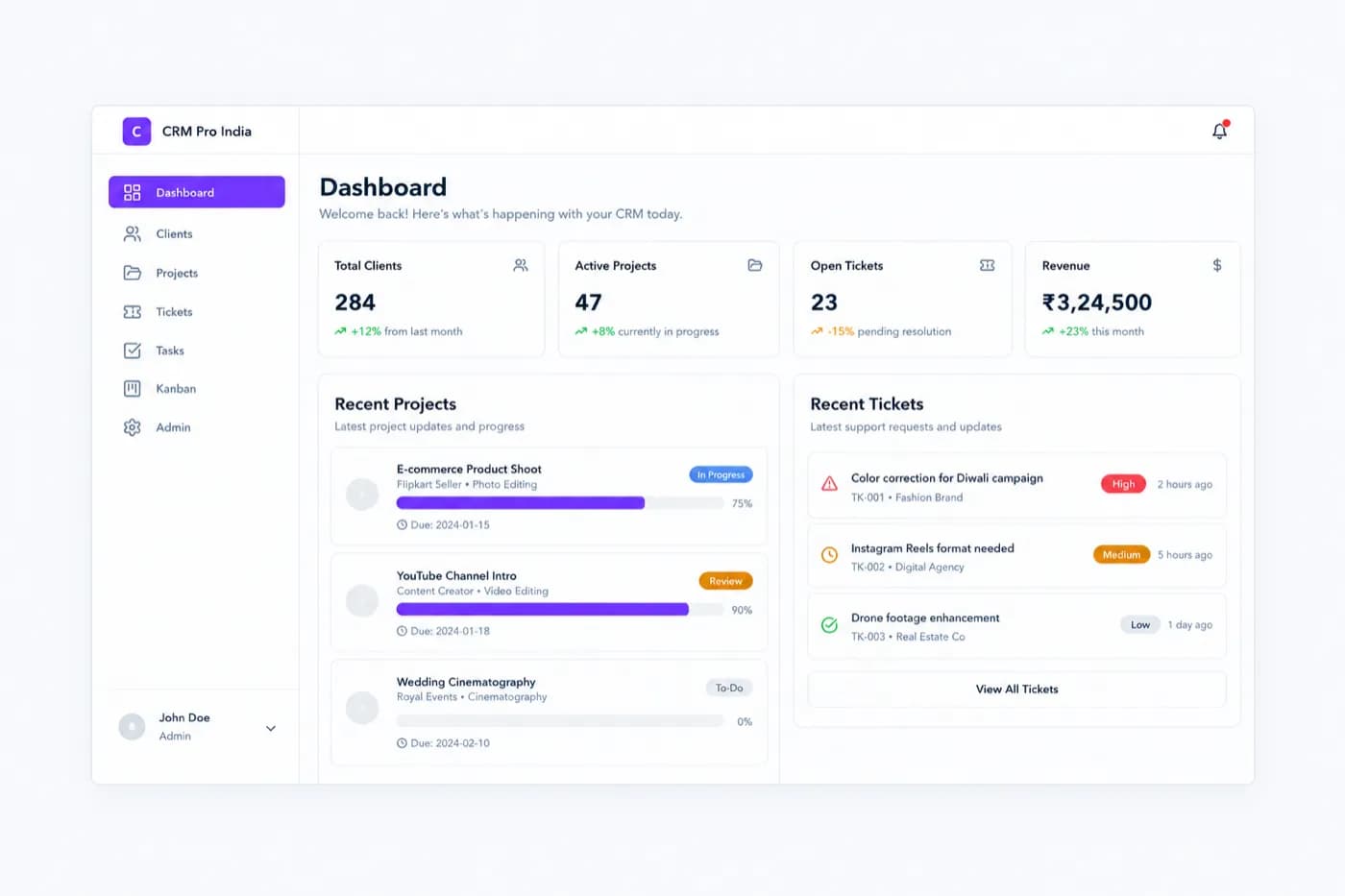Click the Low priority badge
This screenshot has height=896, width=1345.
tap(1140, 625)
